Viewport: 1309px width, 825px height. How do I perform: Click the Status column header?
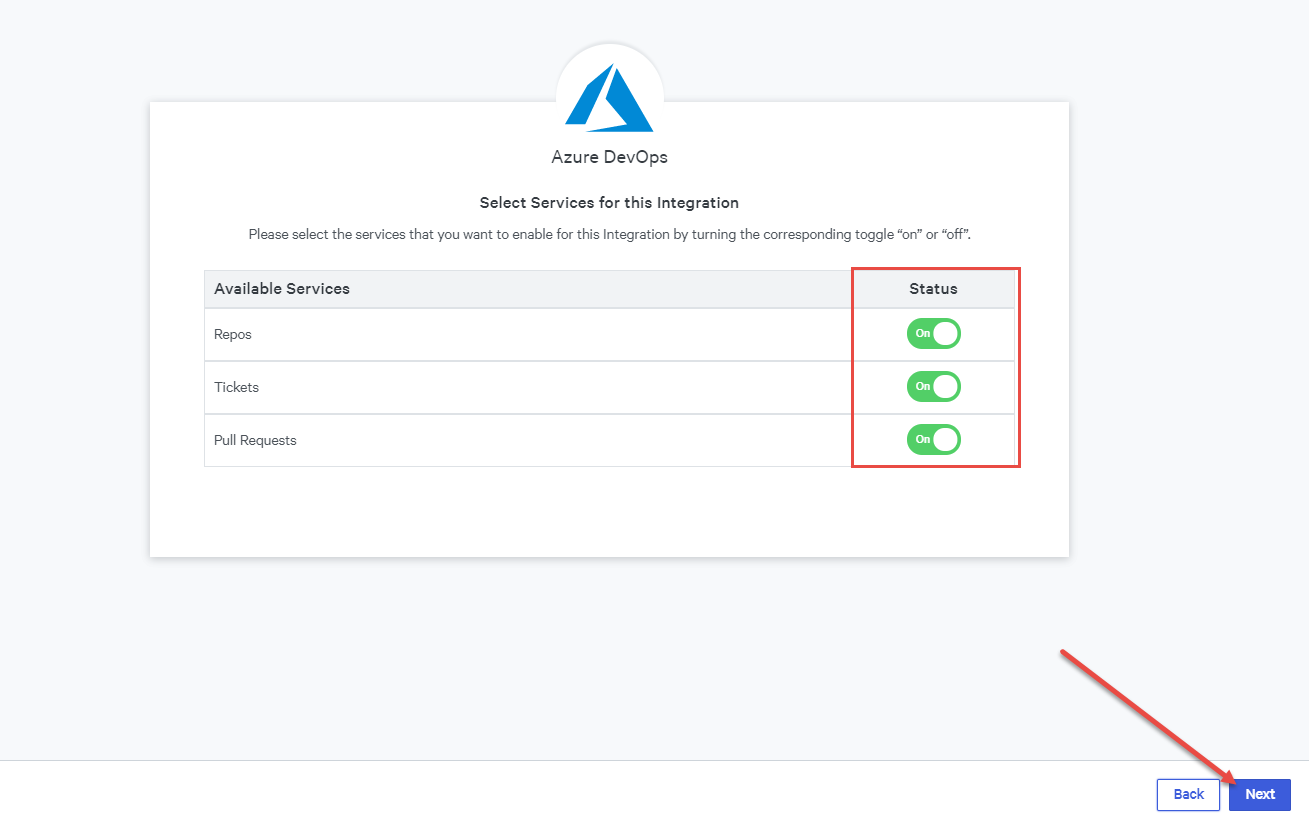pos(933,289)
